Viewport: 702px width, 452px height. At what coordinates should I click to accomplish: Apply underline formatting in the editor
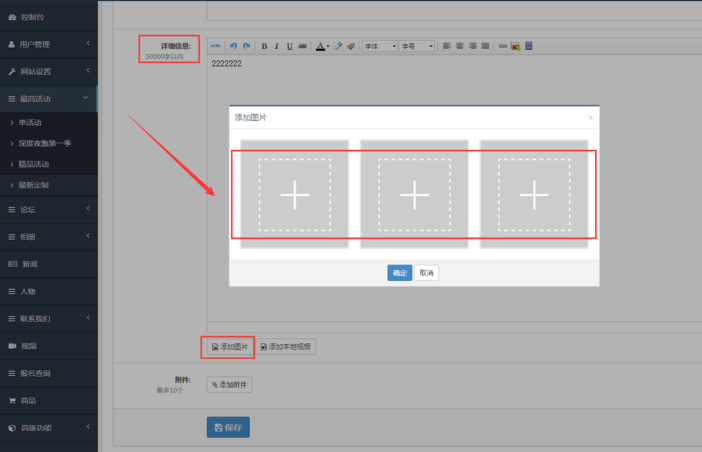click(290, 46)
